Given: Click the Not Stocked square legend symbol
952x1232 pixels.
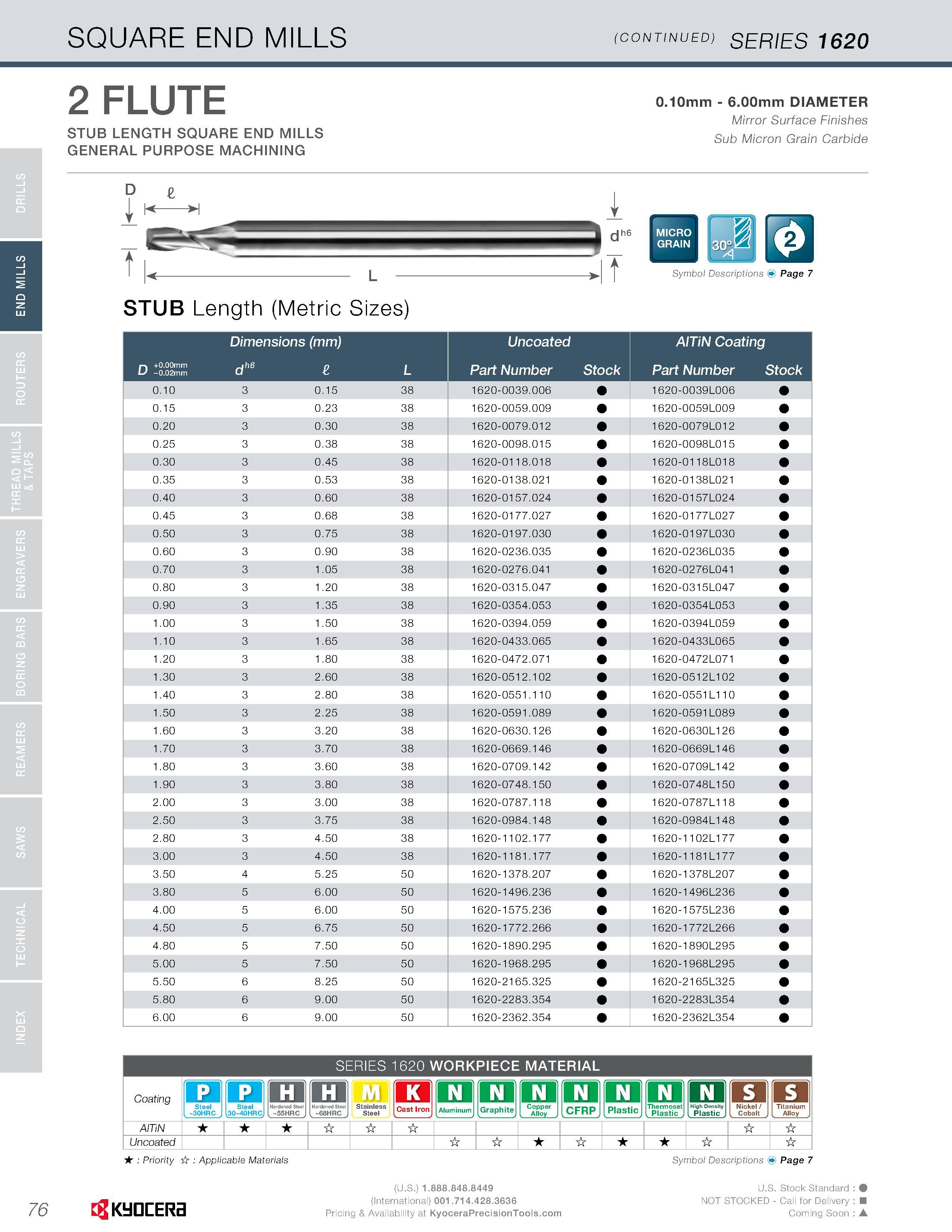Looking at the screenshot, I should [x=863, y=1201].
